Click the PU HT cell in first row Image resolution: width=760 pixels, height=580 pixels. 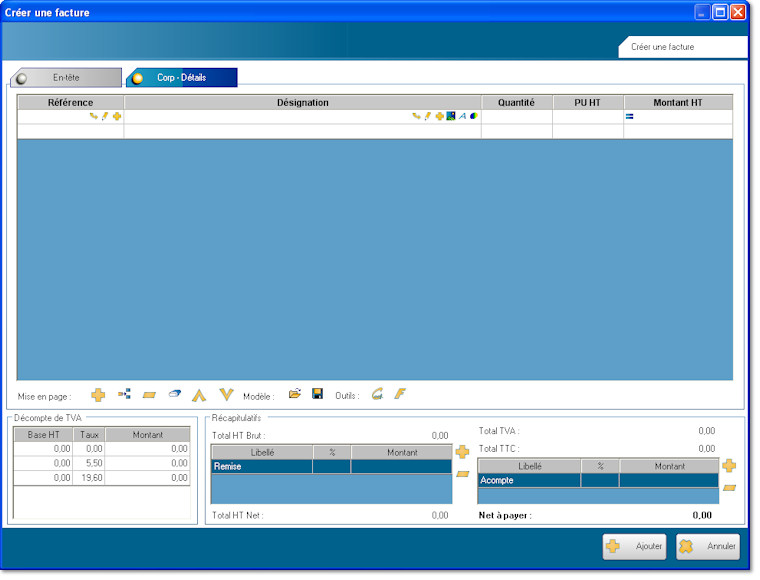587,117
